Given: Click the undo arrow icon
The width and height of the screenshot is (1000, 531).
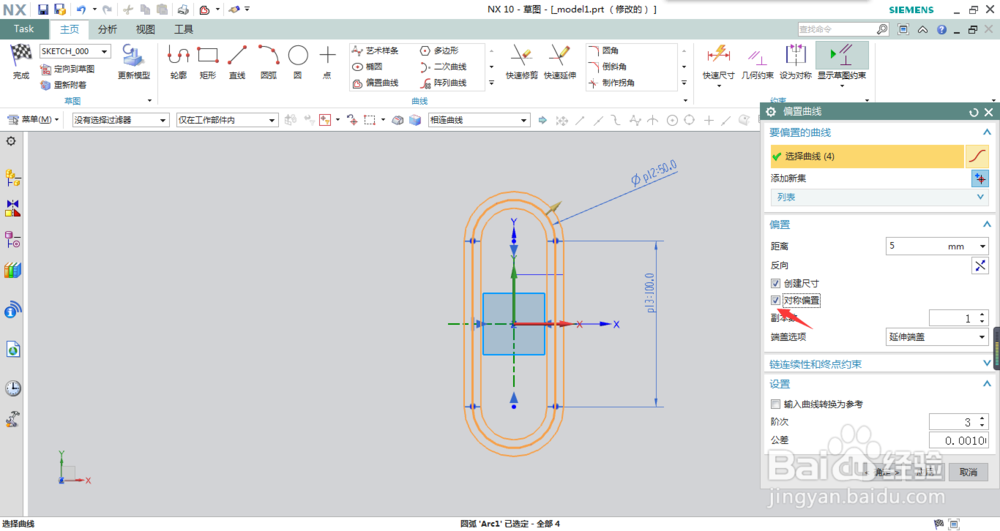Looking at the screenshot, I should click(81, 10).
